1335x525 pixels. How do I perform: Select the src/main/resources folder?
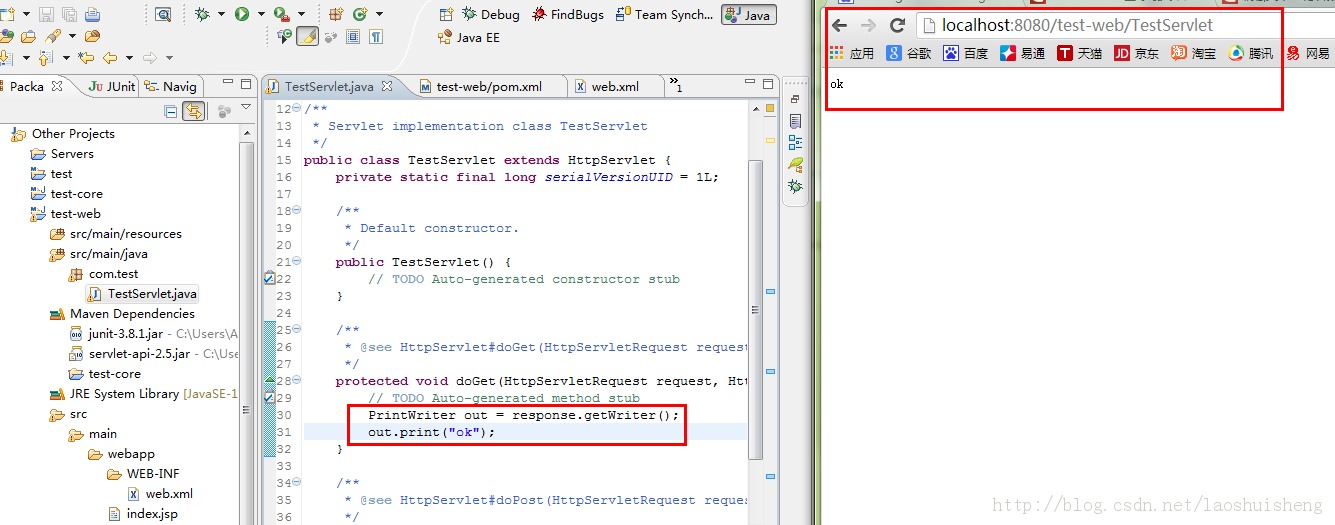(116, 233)
